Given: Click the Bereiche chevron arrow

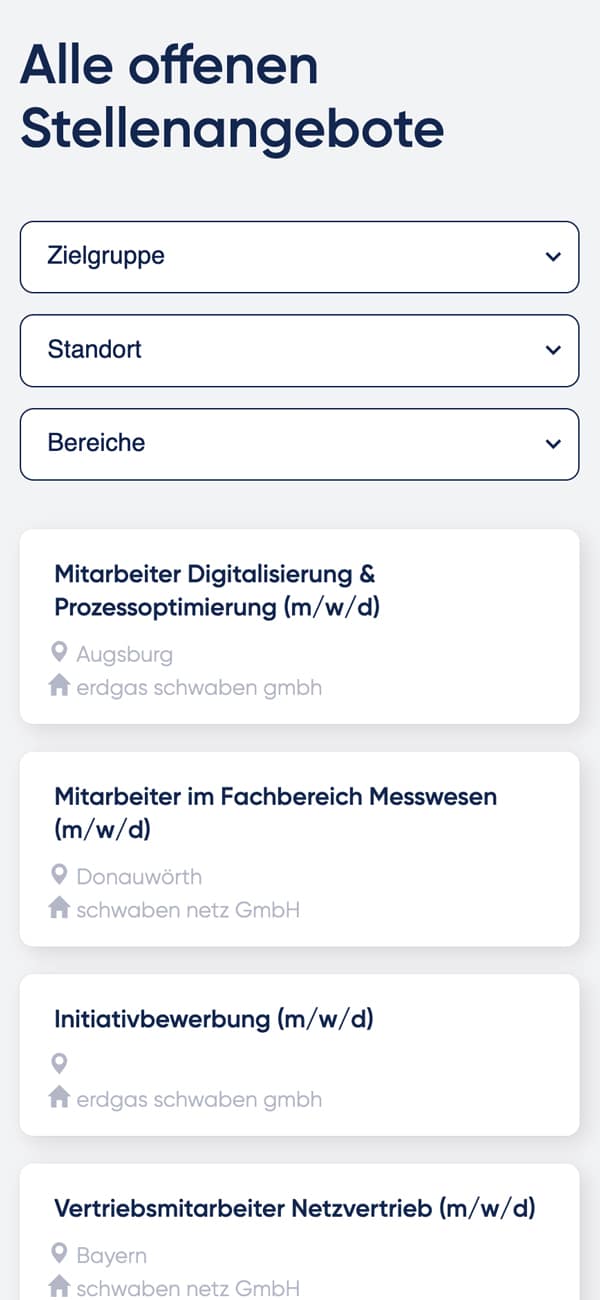Looking at the screenshot, I should pyautogui.click(x=553, y=444).
